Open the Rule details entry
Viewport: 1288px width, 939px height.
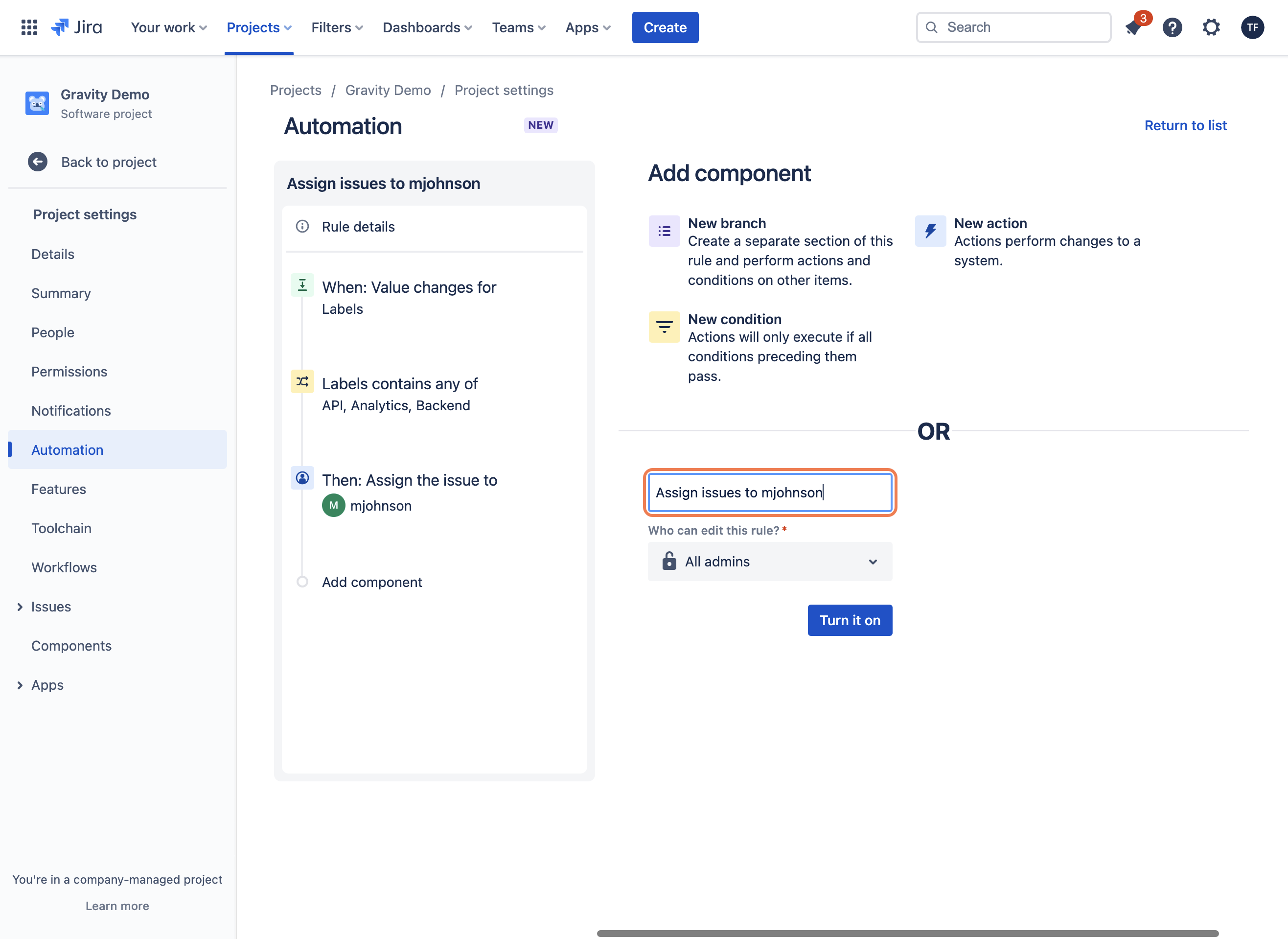(x=434, y=227)
